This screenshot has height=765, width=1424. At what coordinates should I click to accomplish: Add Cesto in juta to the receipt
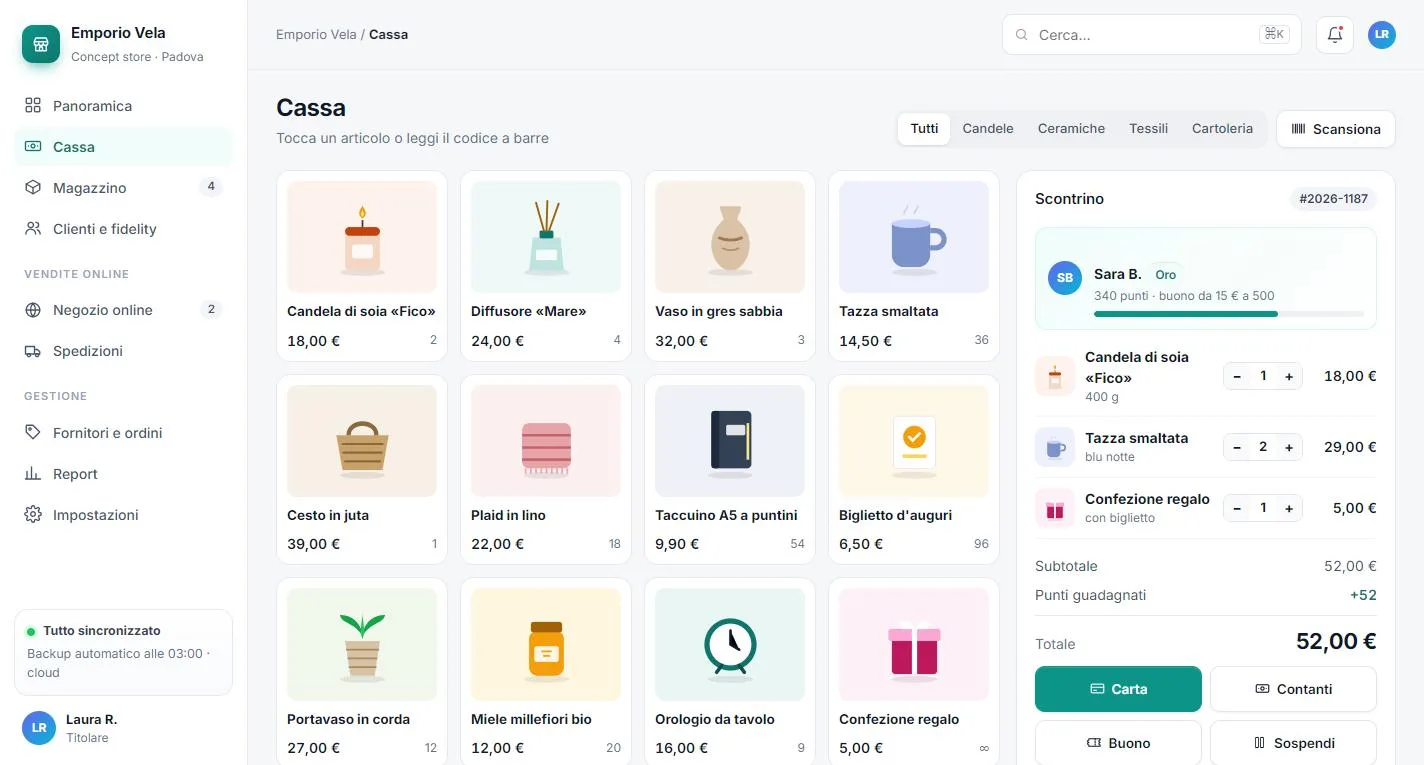coord(362,469)
